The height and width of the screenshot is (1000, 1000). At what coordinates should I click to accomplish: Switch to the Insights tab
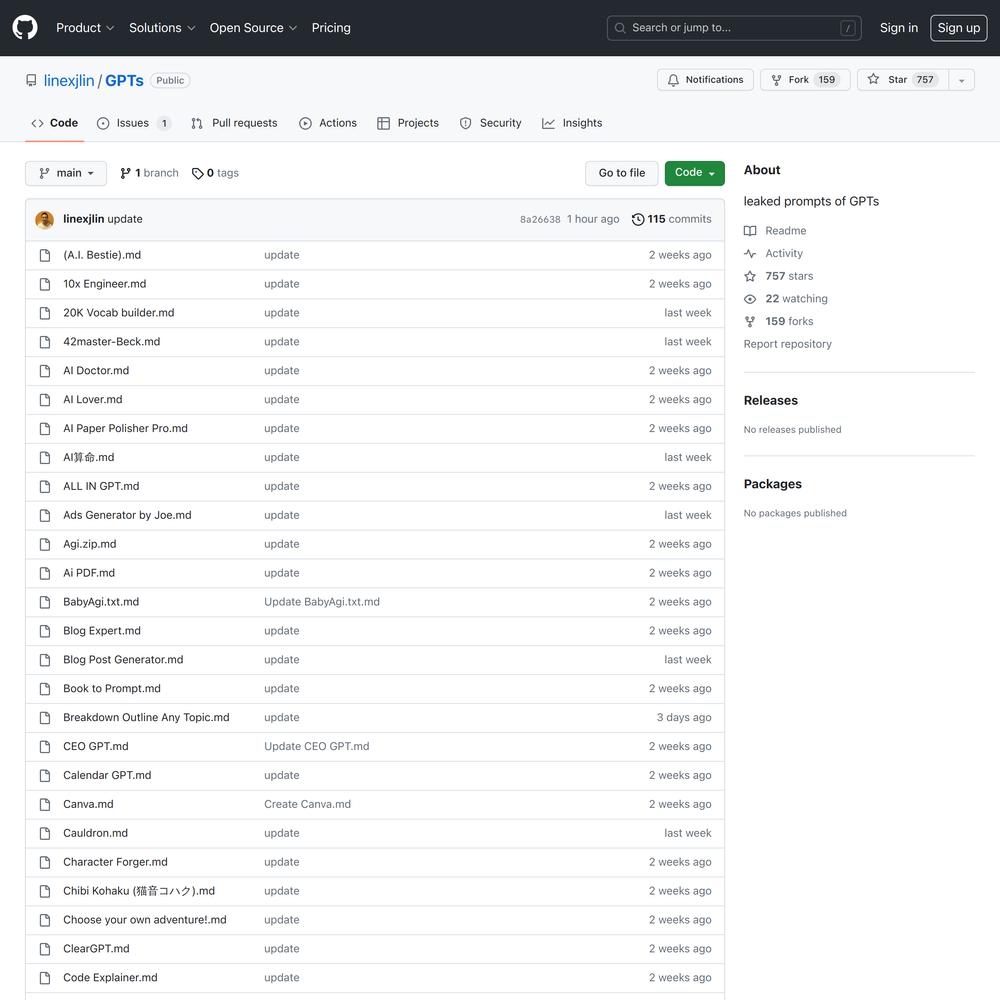click(572, 123)
